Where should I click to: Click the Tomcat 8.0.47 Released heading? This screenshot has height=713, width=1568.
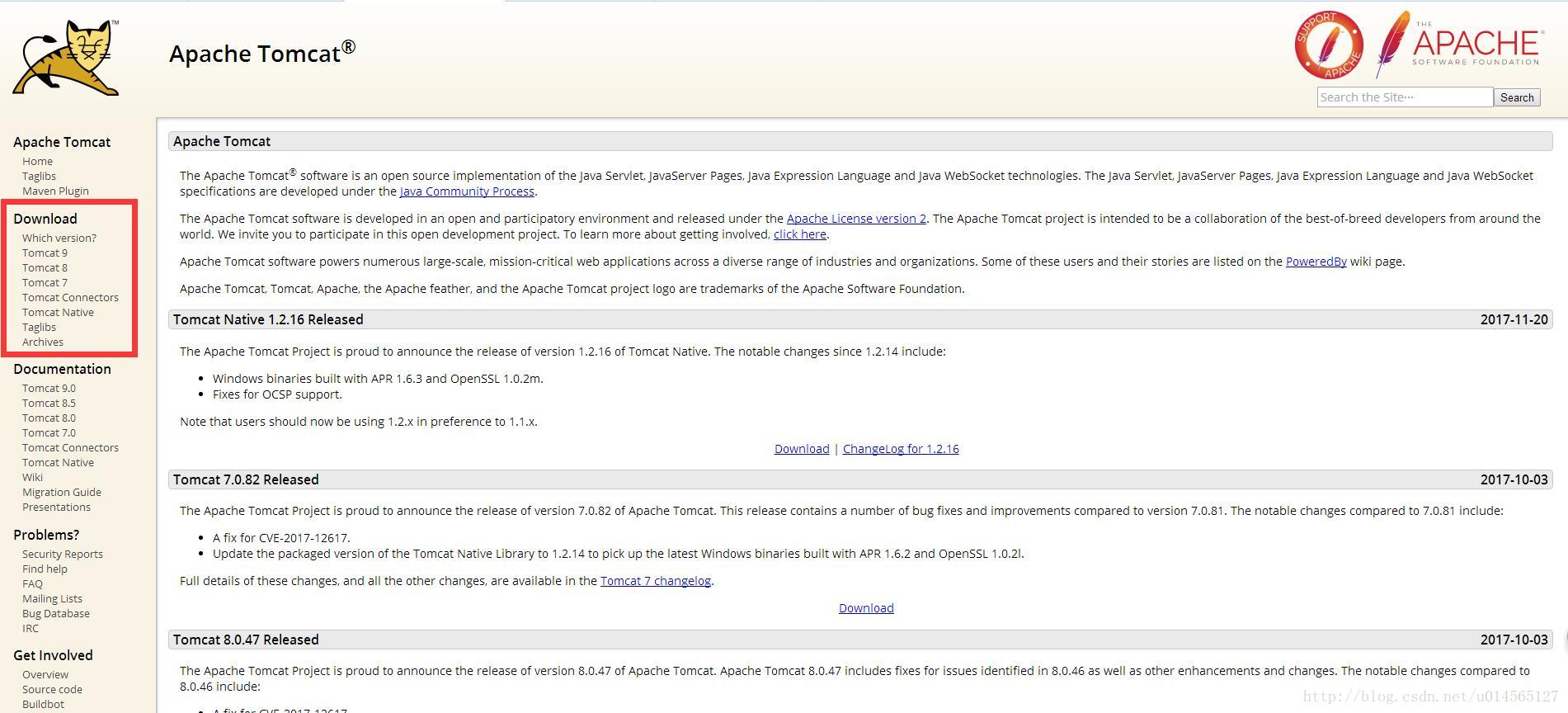pyautogui.click(x=246, y=640)
